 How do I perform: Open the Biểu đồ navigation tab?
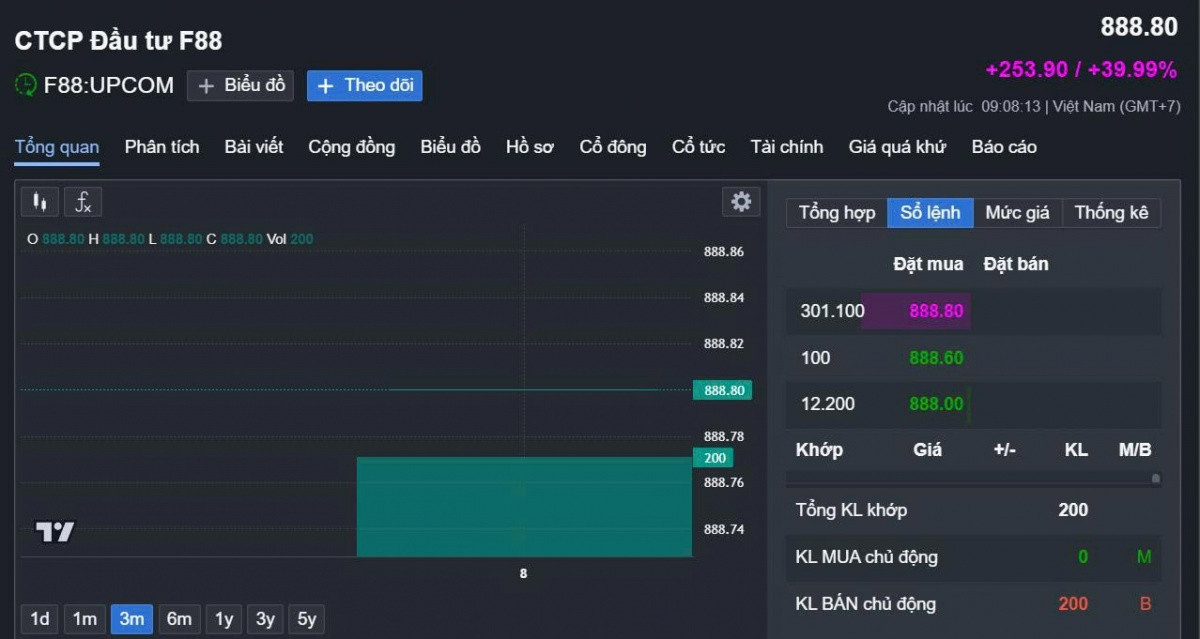click(x=451, y=147)
